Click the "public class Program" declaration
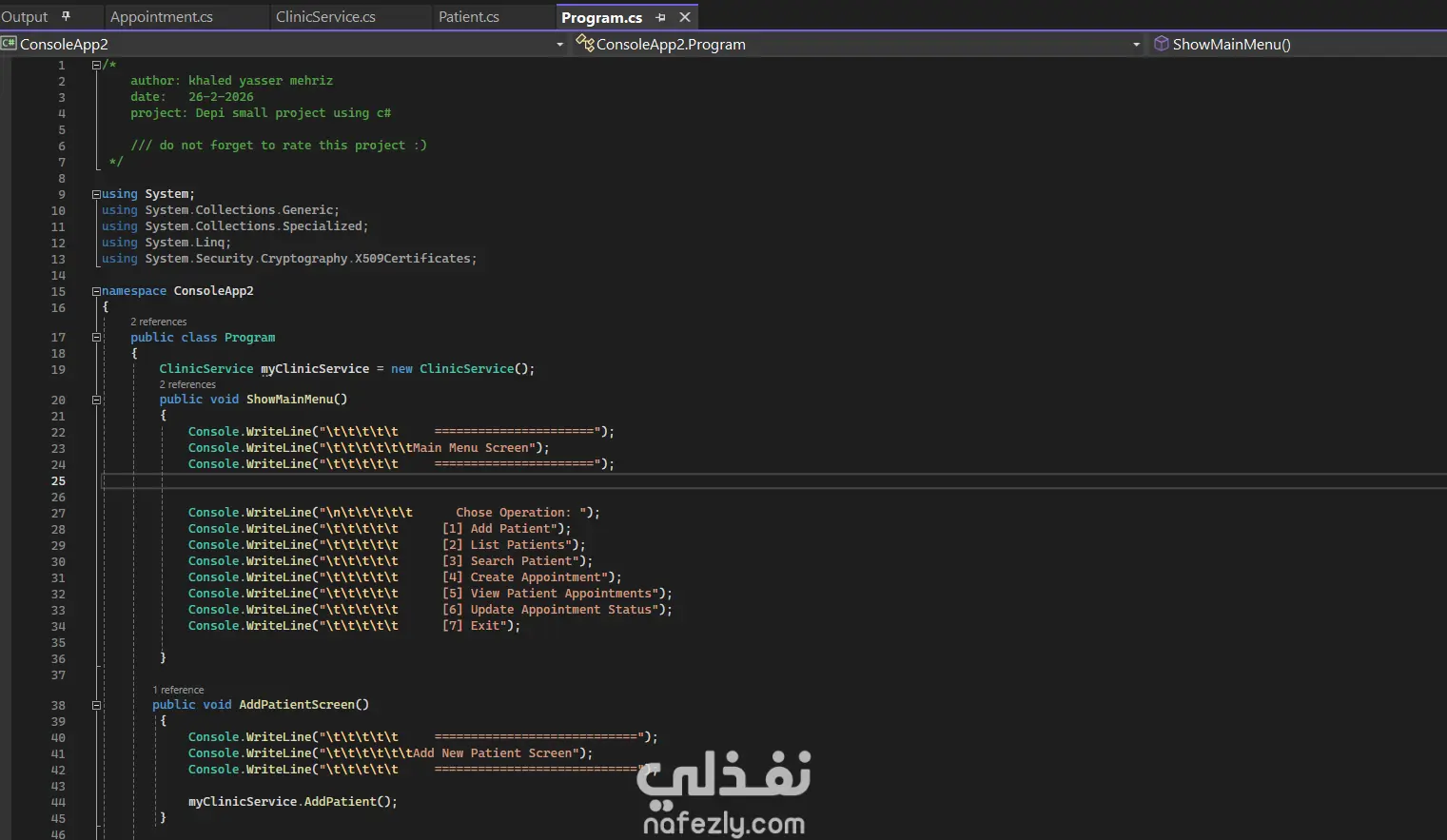 point(203,338)
